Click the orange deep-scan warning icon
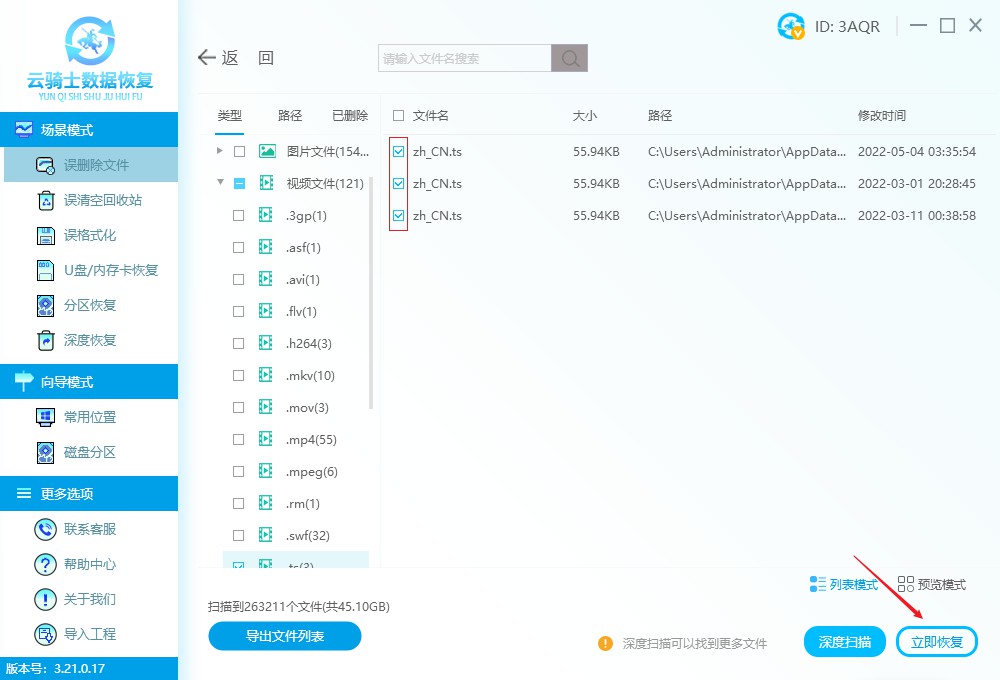The width and height of the screenshot is (1000, 680). pos(605,643)
